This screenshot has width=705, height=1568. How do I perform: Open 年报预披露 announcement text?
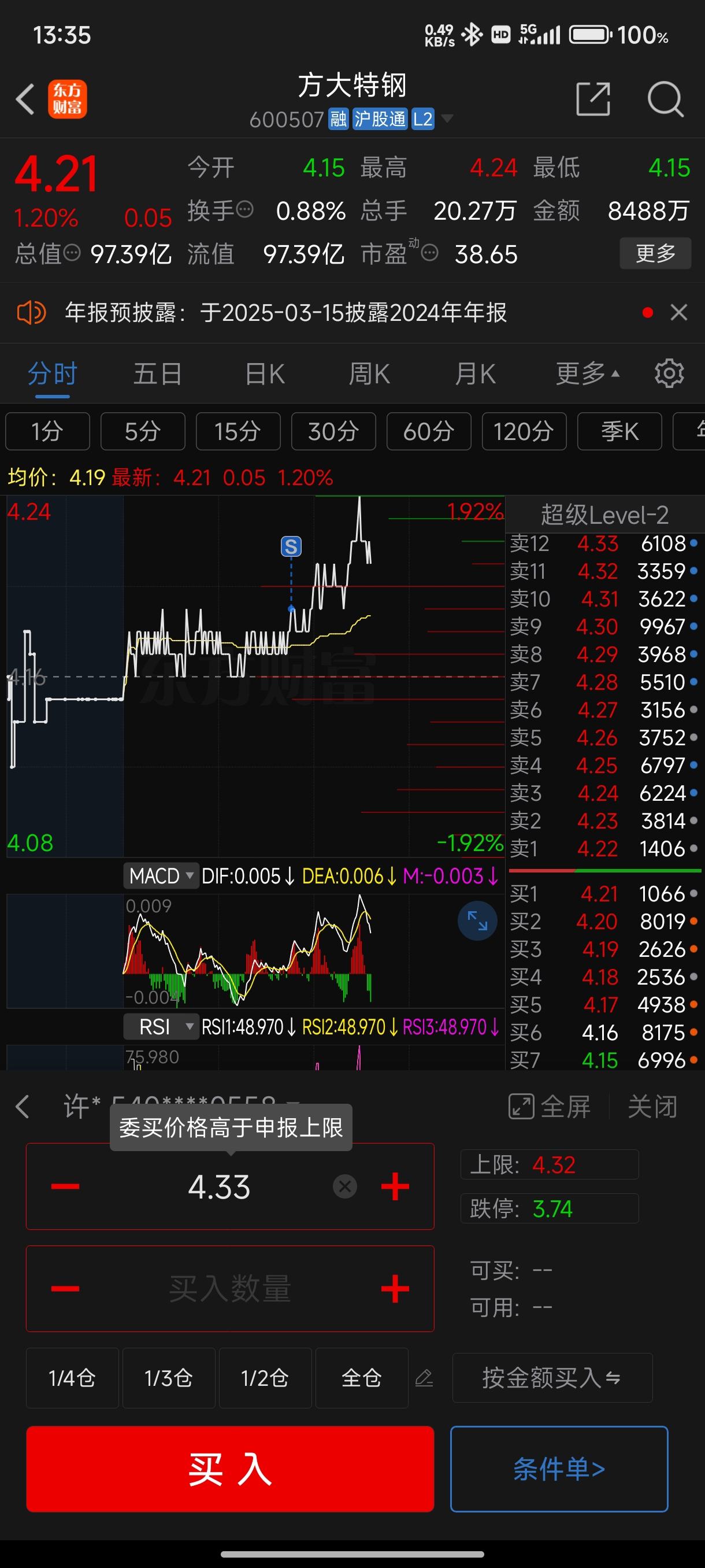tap(286, 313)
